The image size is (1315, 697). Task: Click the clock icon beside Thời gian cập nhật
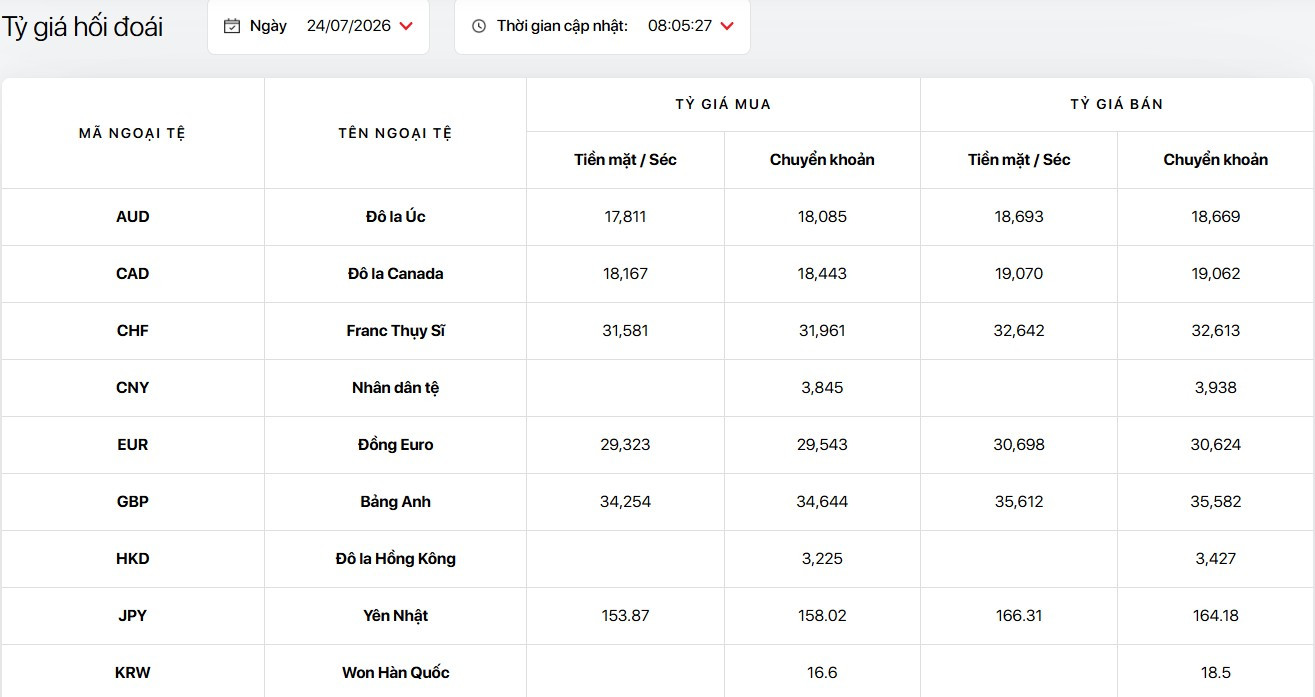479,26
